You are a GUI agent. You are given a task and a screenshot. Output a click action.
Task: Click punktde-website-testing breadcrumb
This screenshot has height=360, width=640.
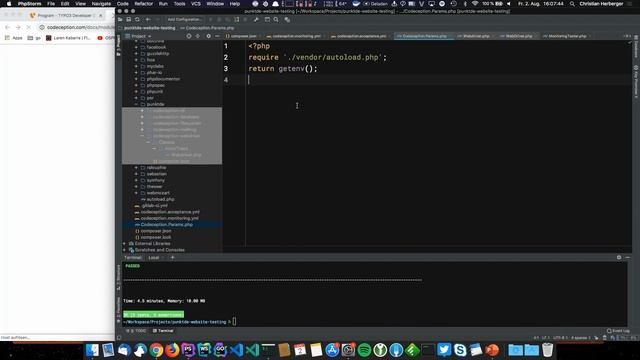(x=149, y=28)
